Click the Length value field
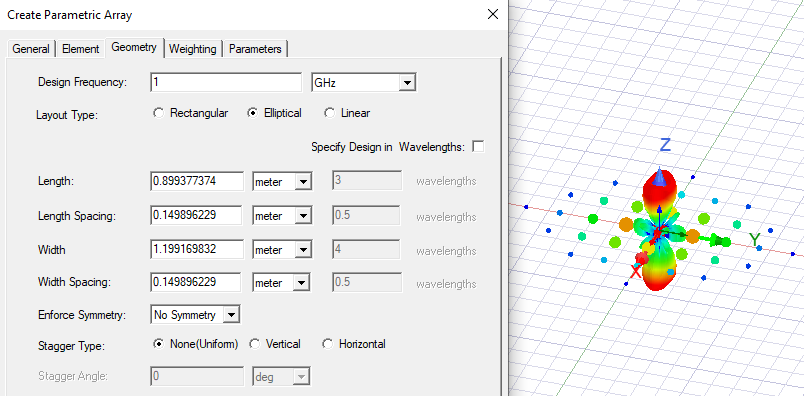Screen dimensions: 804x396 (197, 181)
